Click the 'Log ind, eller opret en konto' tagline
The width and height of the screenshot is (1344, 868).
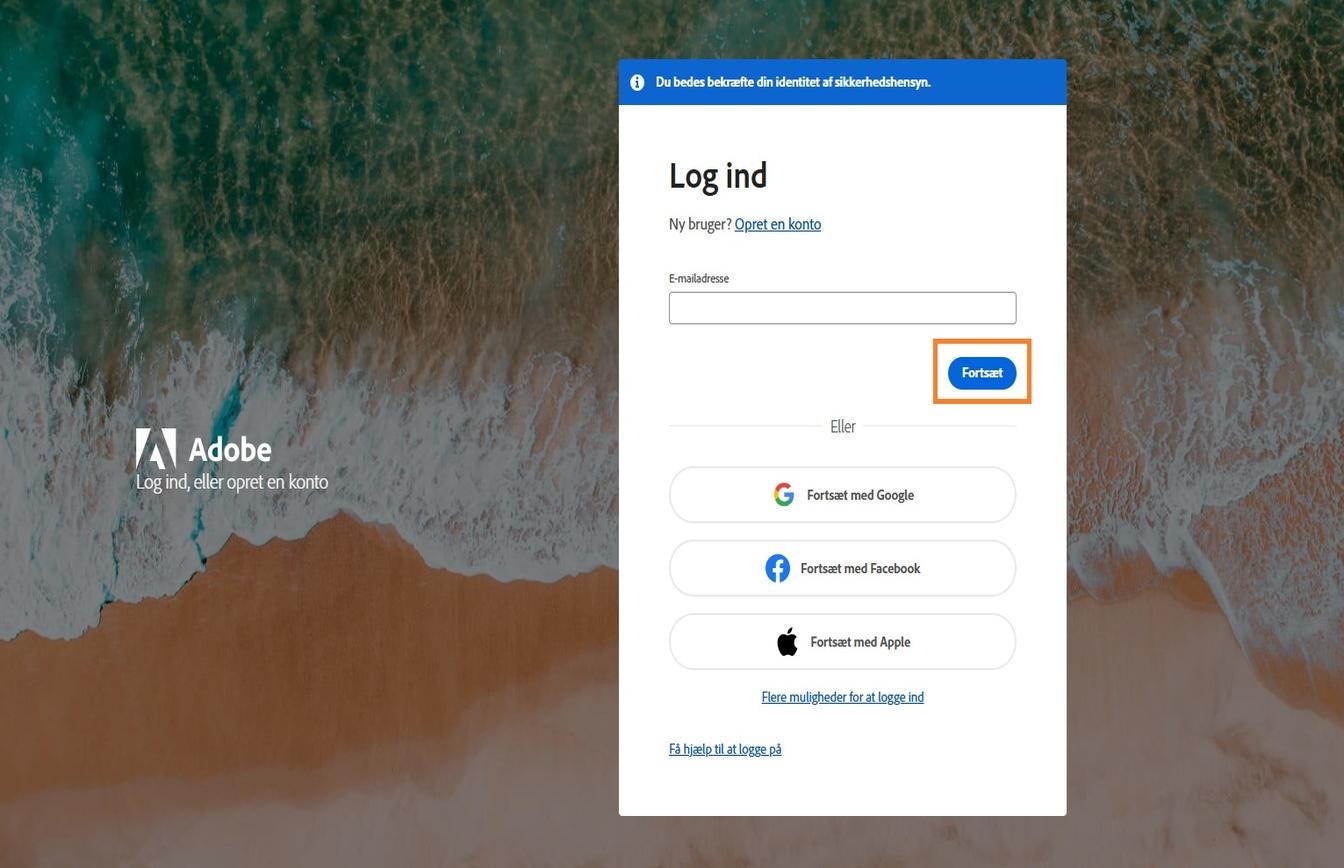coord(231,481)
